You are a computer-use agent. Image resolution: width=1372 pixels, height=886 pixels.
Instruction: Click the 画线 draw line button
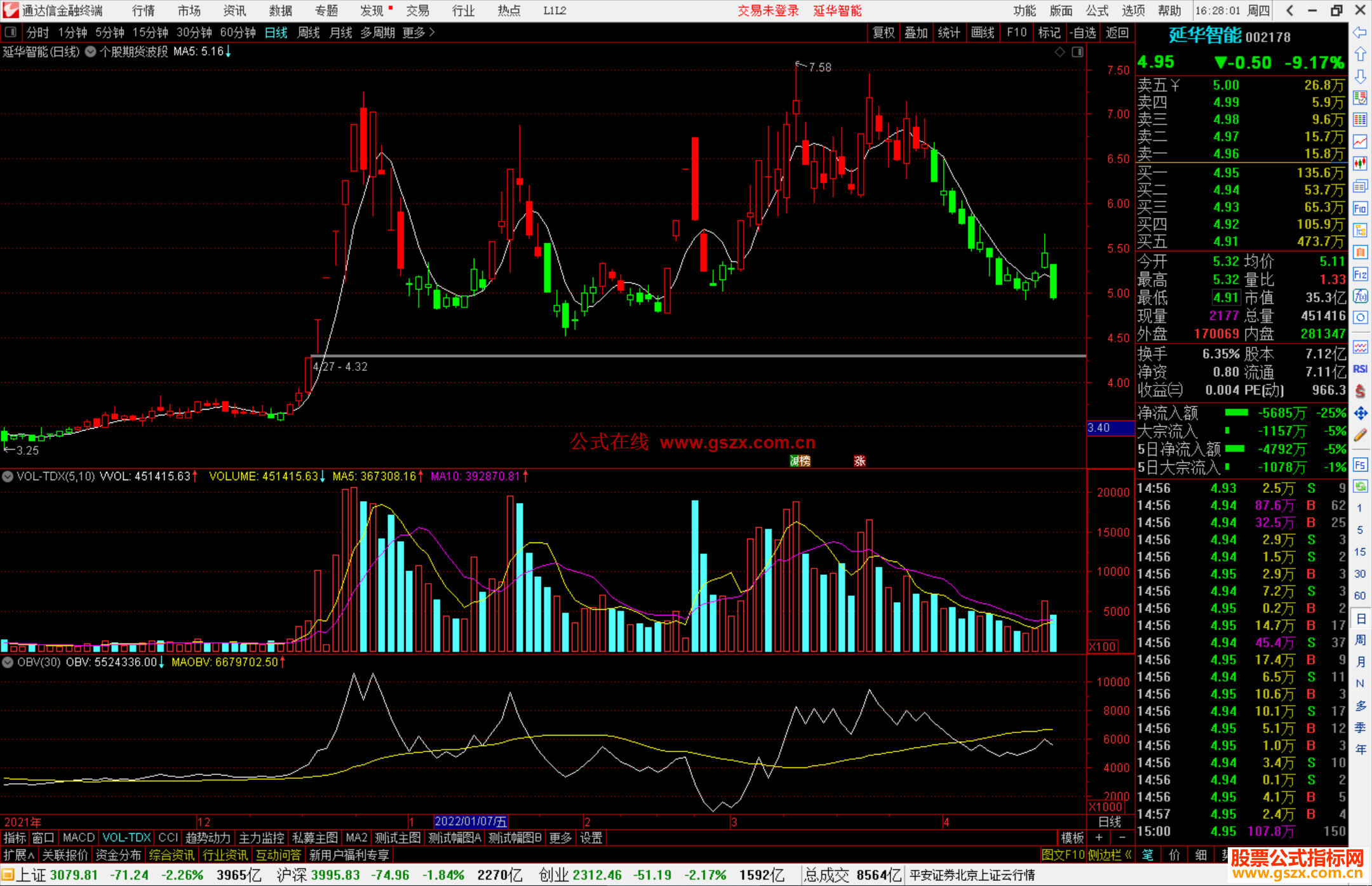[x=983, y=32]
